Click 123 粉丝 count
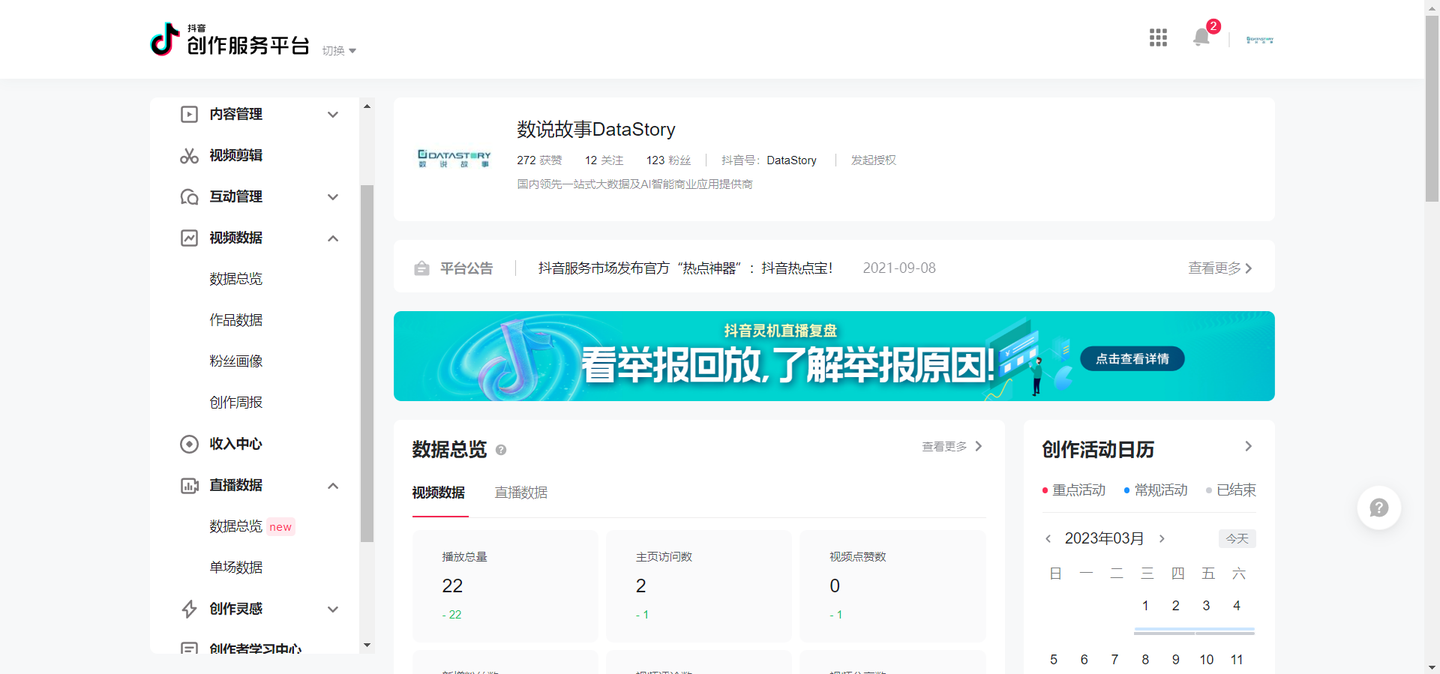The image size is (1440, 674). pos(668,160)
